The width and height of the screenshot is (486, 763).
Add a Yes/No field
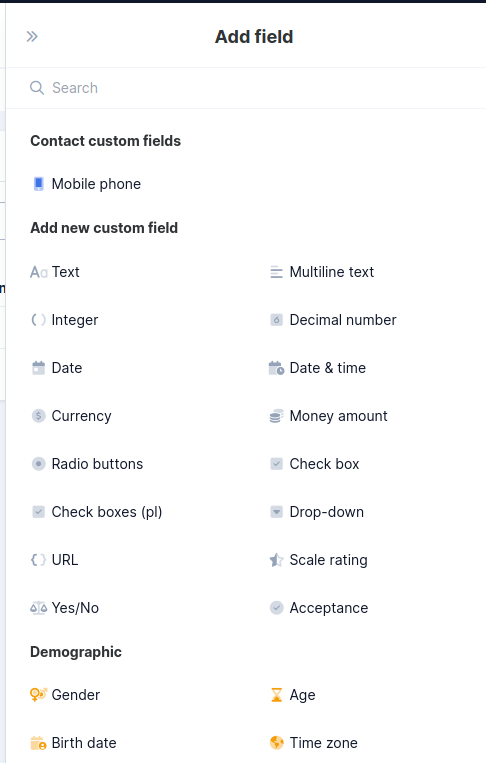click(x=64, y=608)
